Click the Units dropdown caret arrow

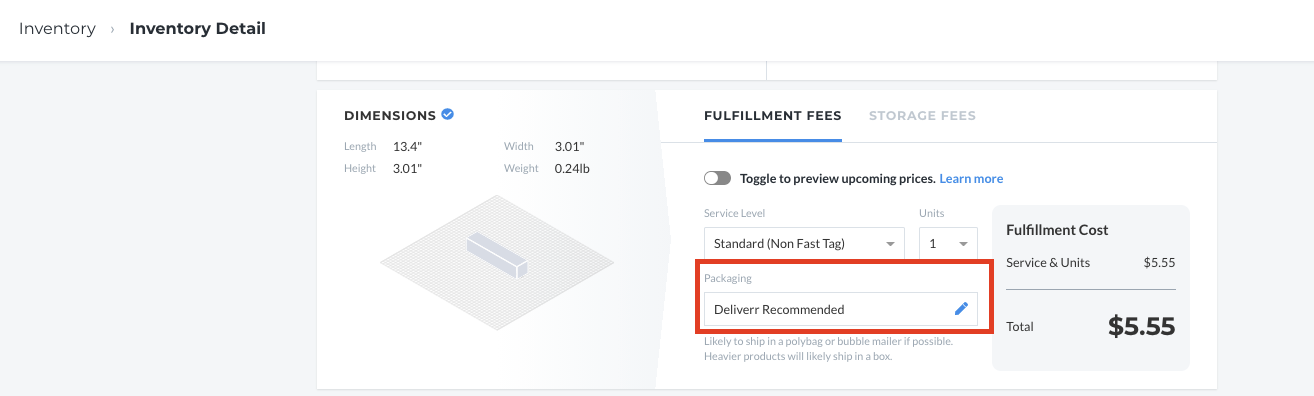pyautogui.click(x=963, y=244)
